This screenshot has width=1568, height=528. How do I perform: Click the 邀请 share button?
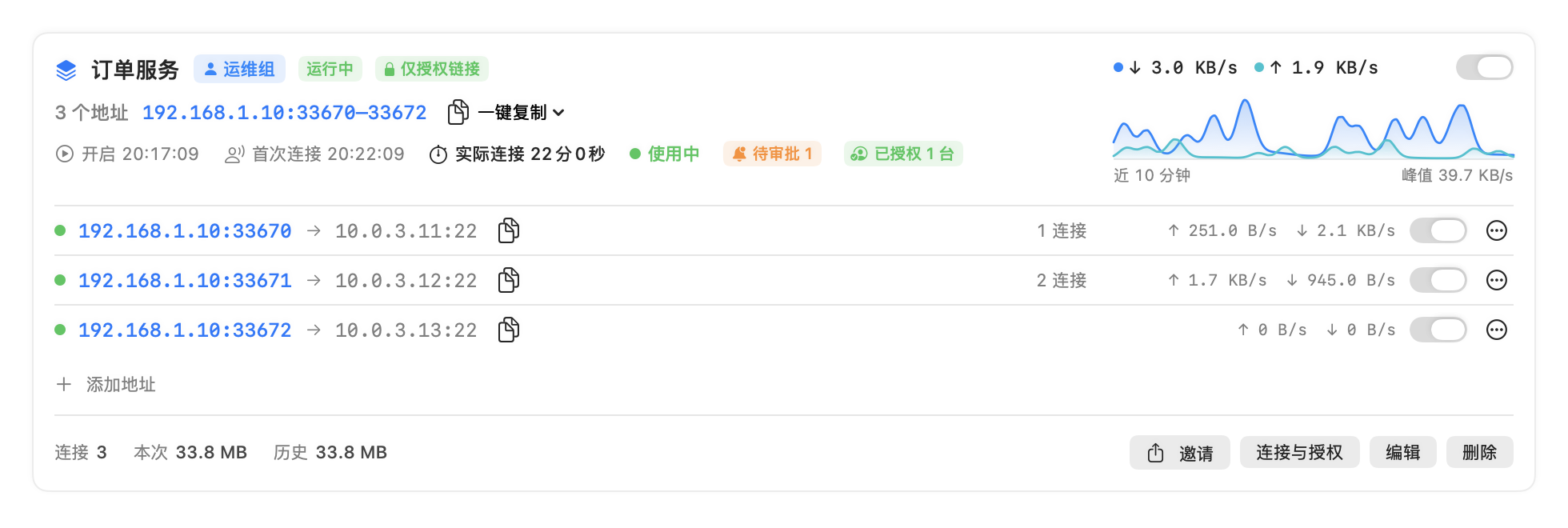[x=1180, y=453]
